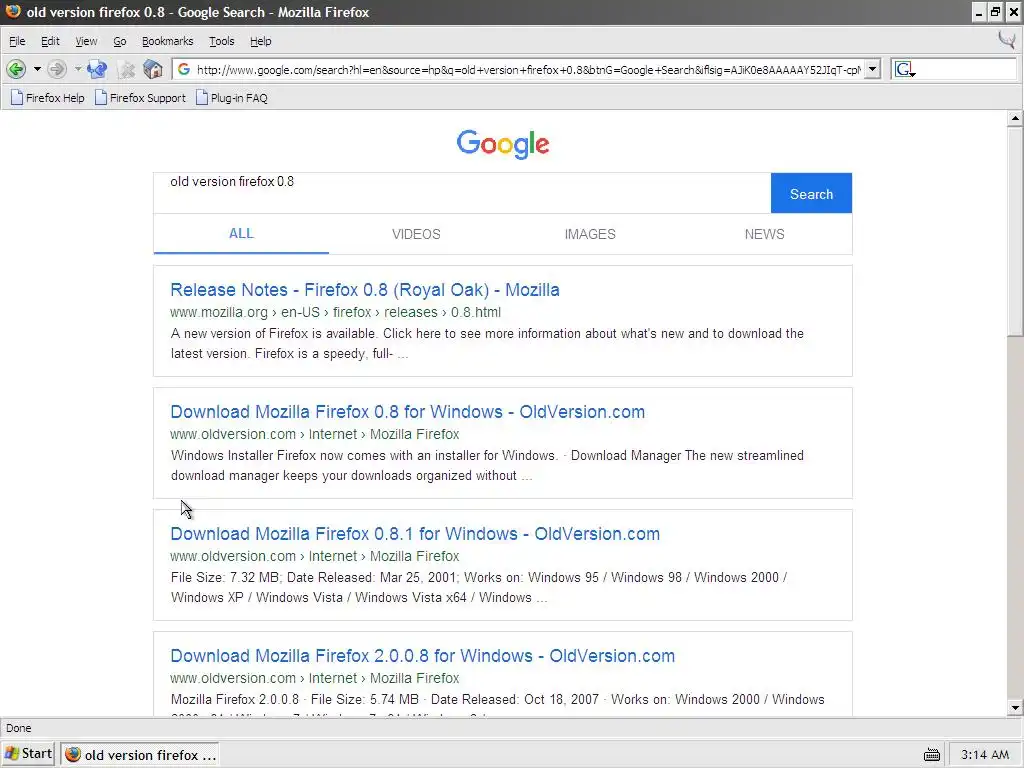Click the blue Search button
The image size is (1024, 768).
(811, 193)
